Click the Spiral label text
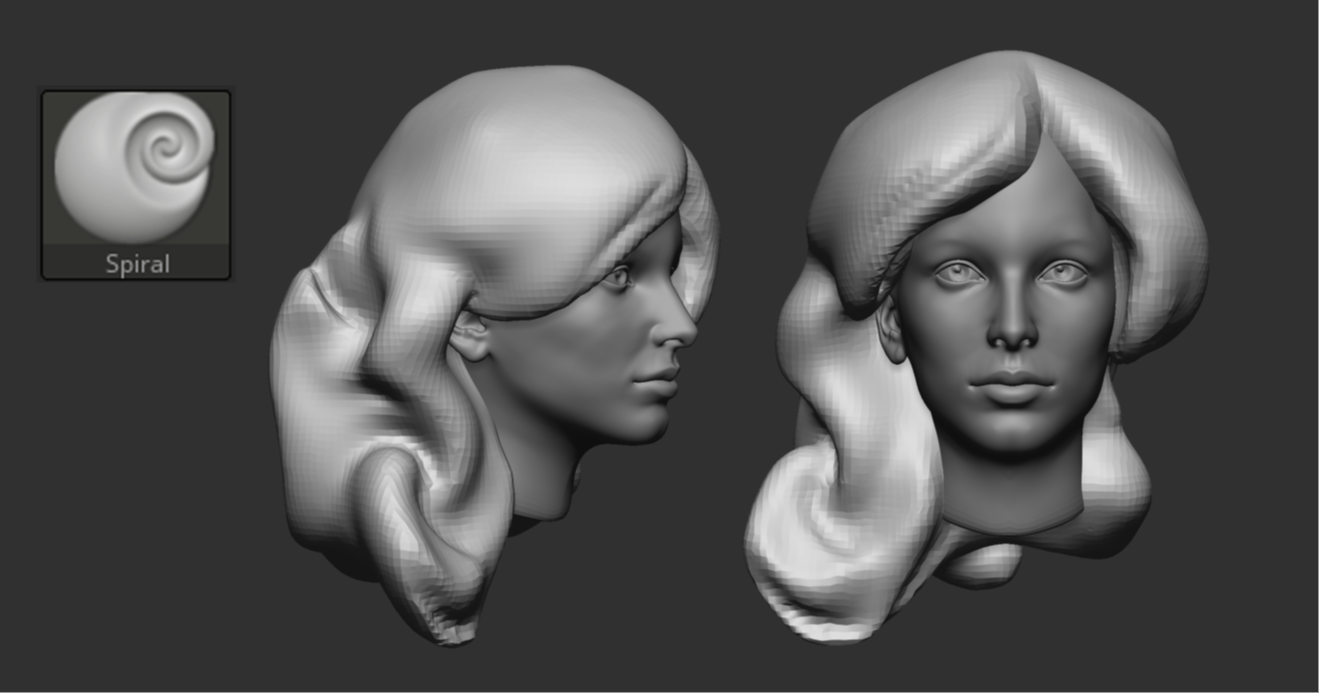The width and height of the screenshot is (1319, 693). 137,264
